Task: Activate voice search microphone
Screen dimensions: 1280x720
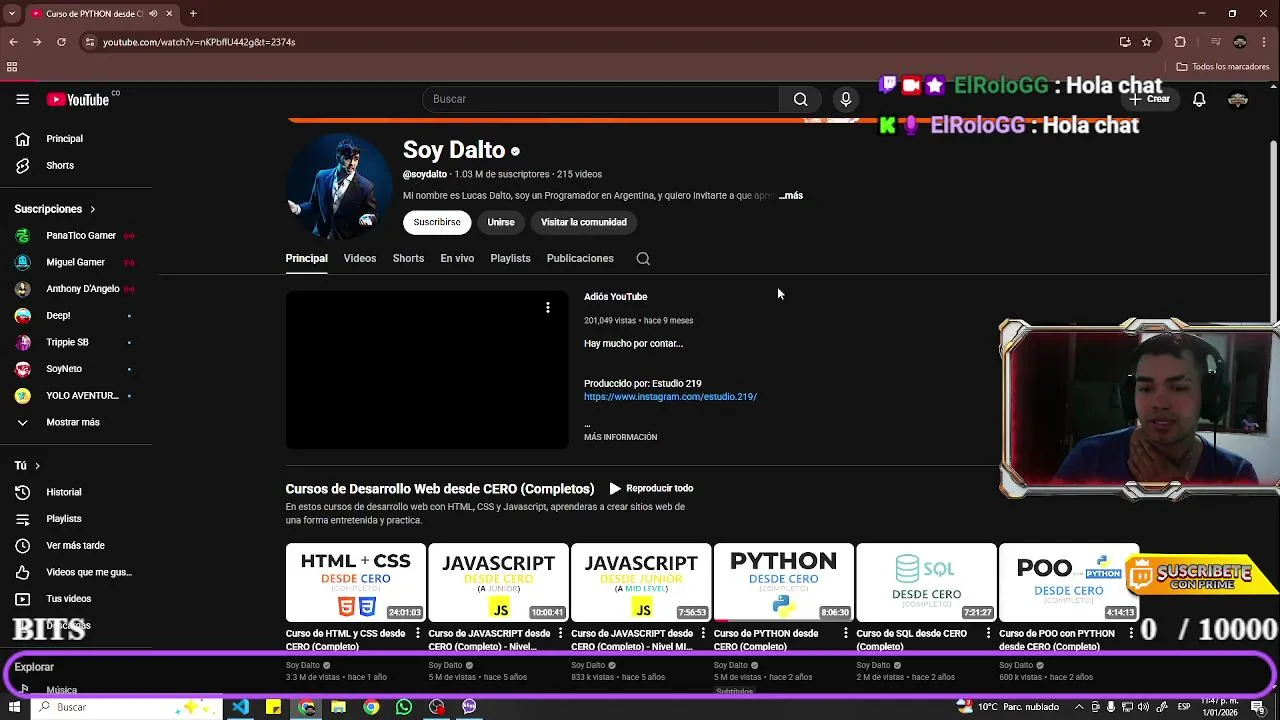Action: (x=846, y=99)
